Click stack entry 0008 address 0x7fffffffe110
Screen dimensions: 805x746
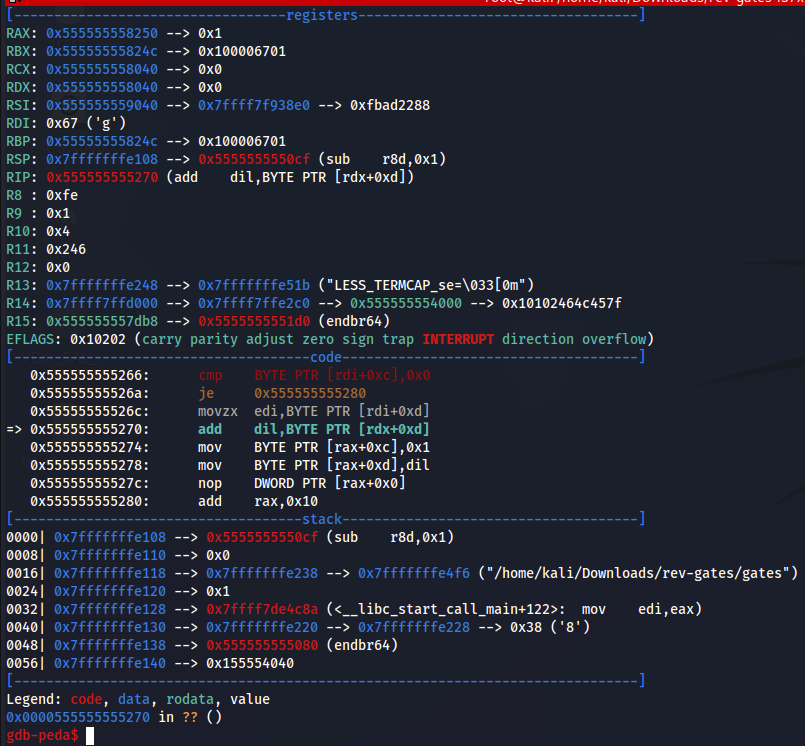coord(110,555)
